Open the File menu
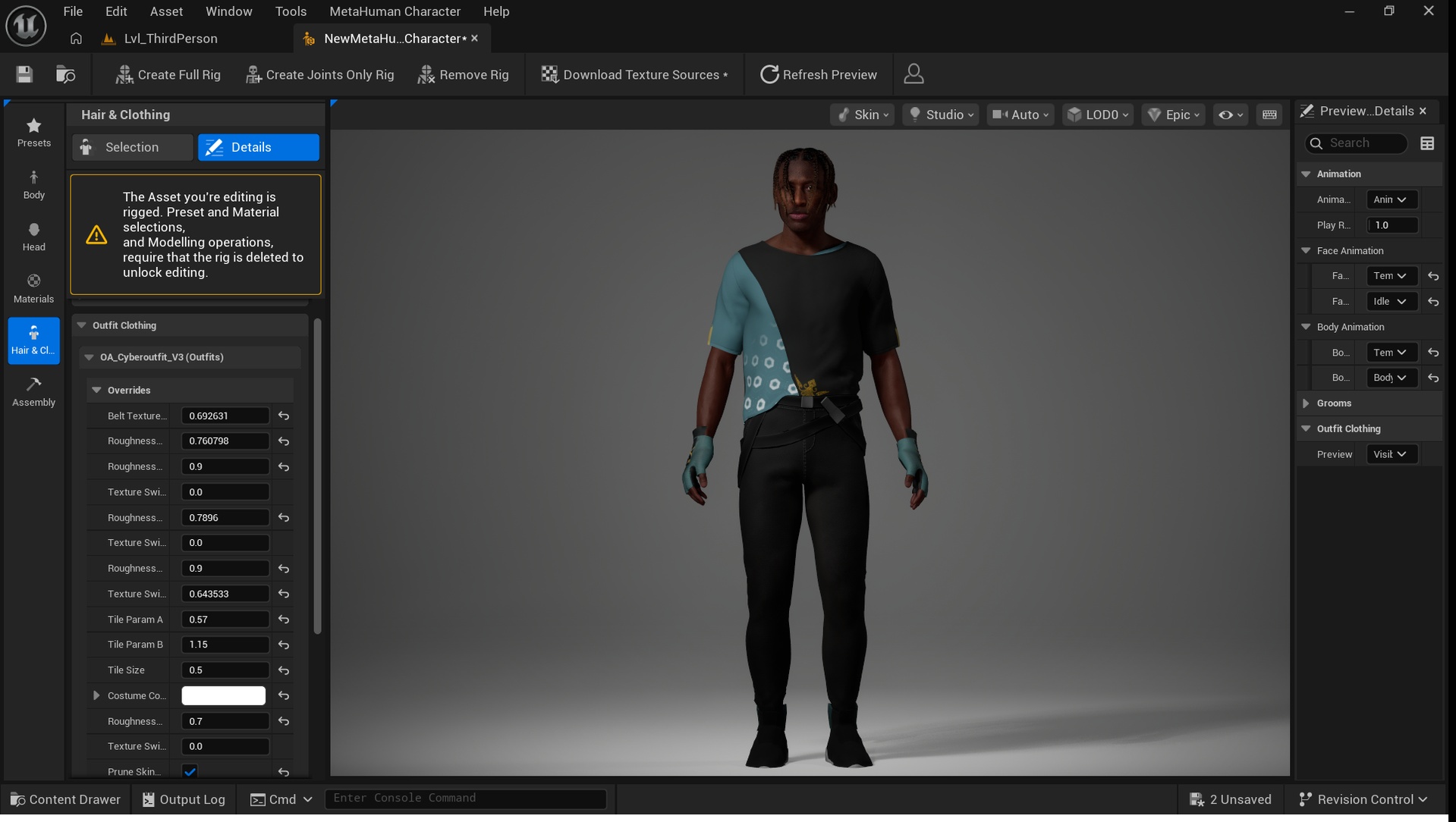 tap(73, 11)
